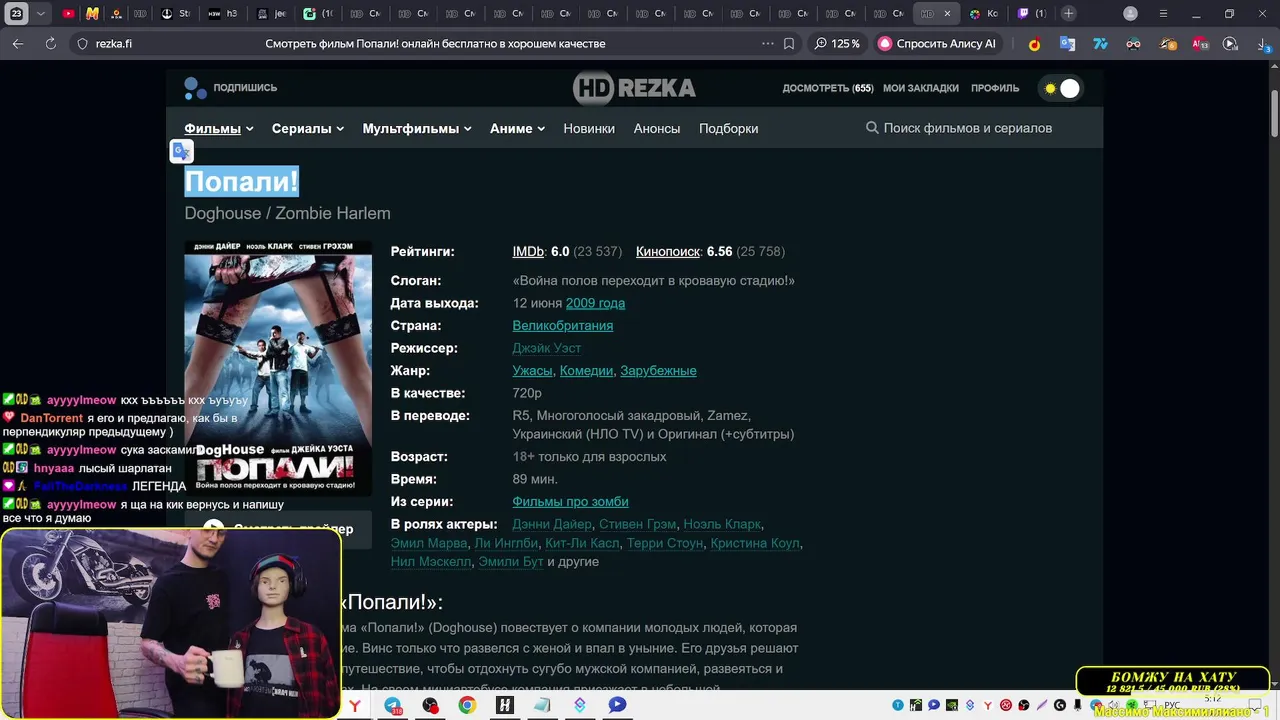
Task: Reload the rezka.fi page
Action: point(51,44)
